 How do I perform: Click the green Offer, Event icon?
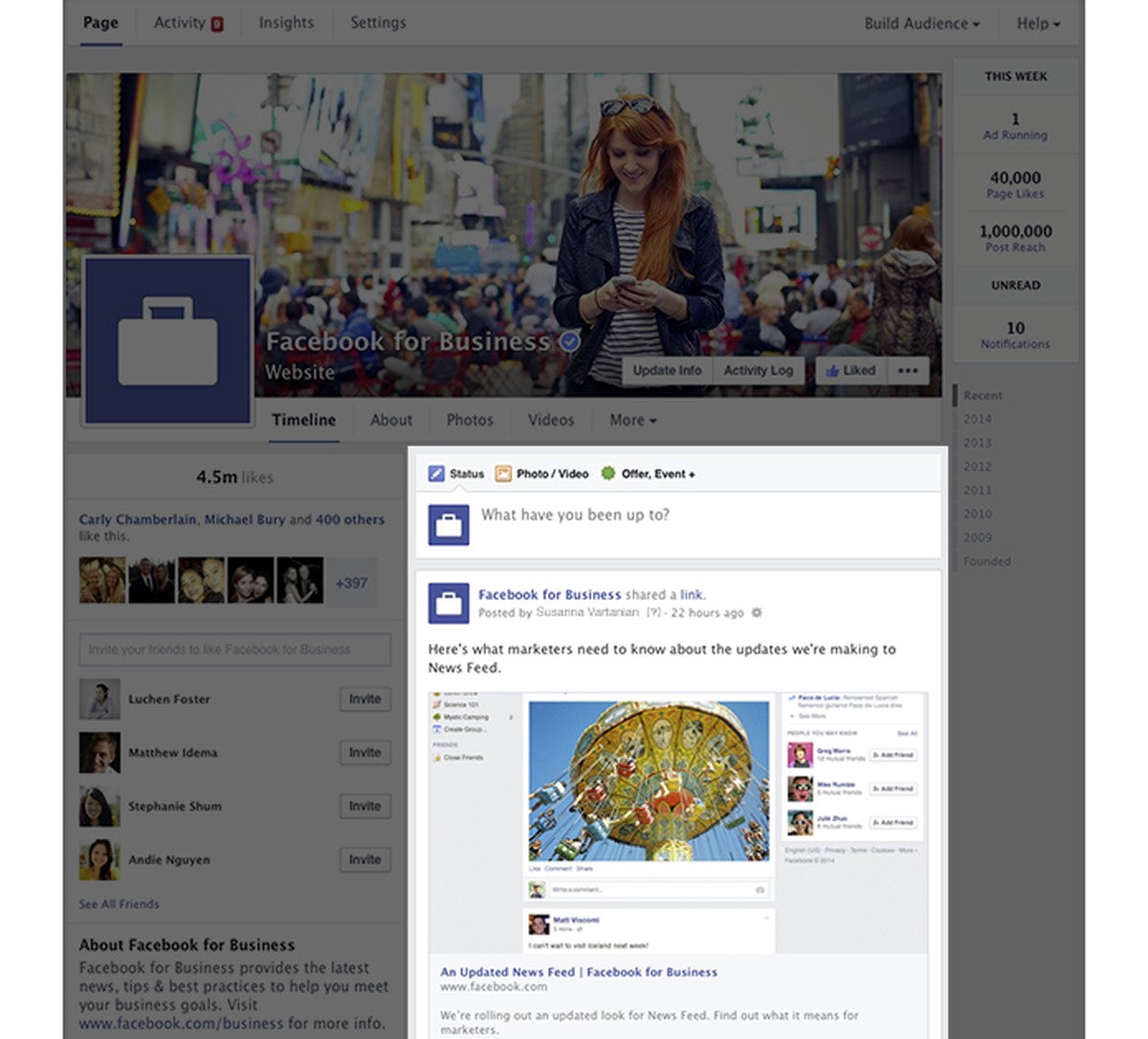(607, 474)
